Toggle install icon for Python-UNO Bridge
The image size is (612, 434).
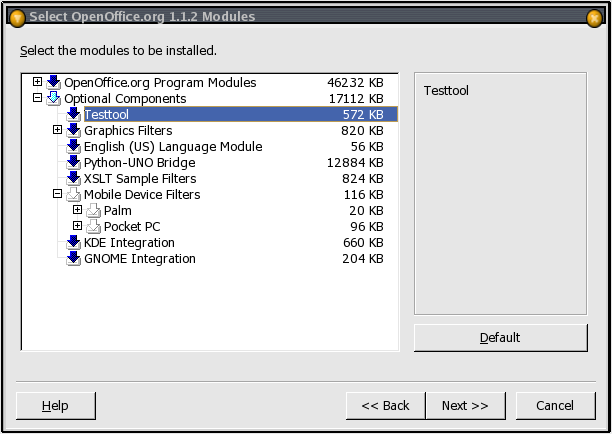(x=73, y=162)
